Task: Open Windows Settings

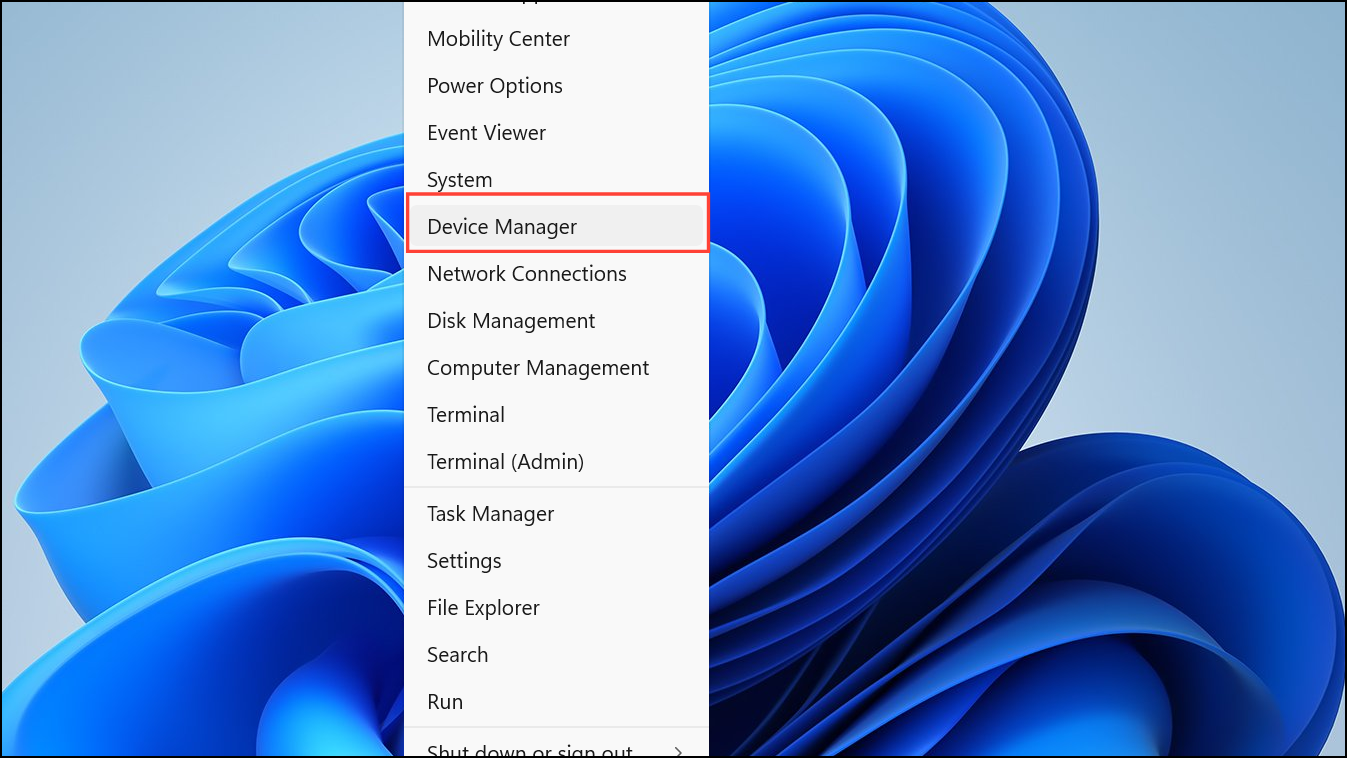Action: pyautogui.click(x=464, y=560)
